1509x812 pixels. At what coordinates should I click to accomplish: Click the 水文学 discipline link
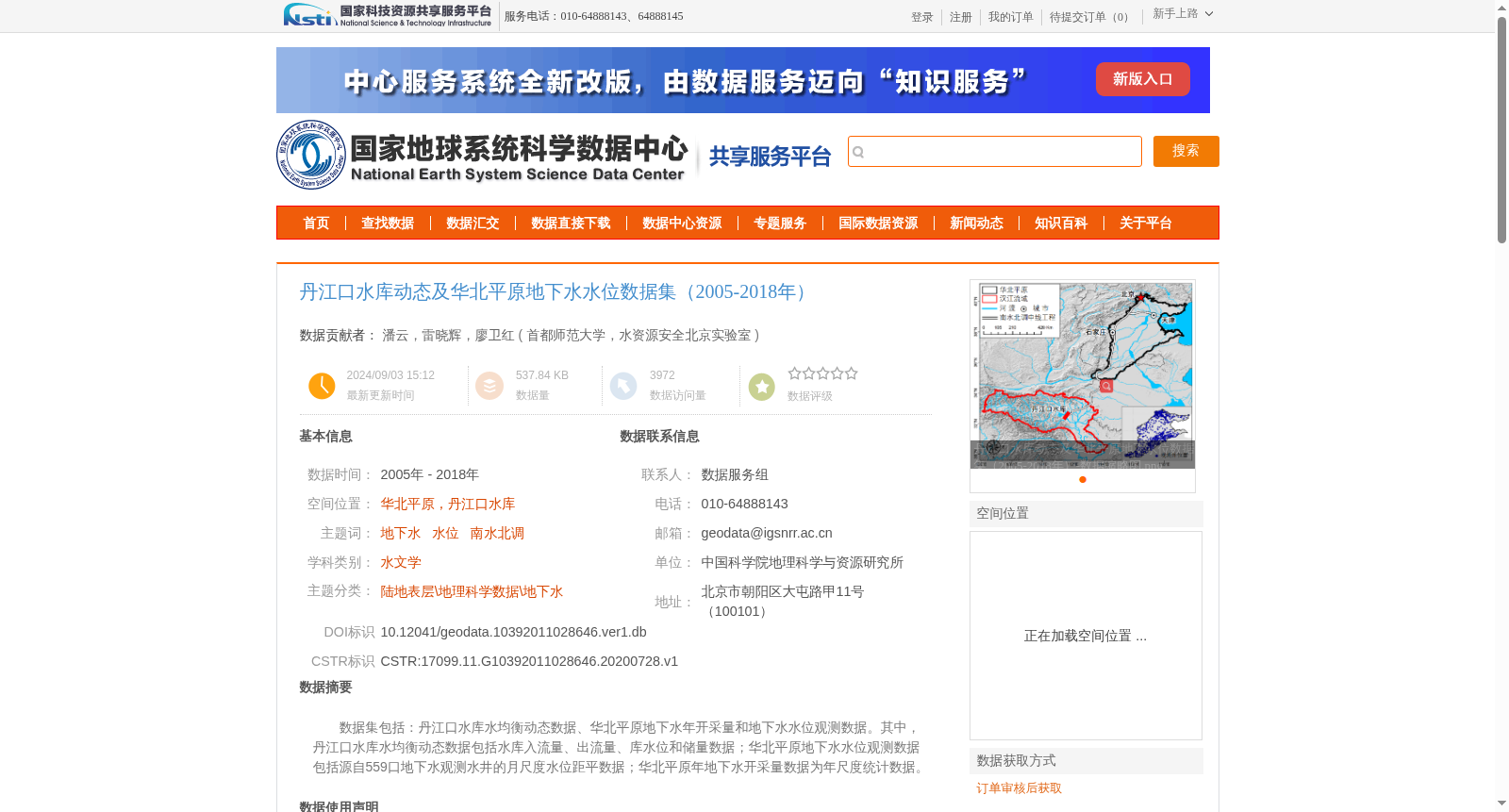coord(401,563)
